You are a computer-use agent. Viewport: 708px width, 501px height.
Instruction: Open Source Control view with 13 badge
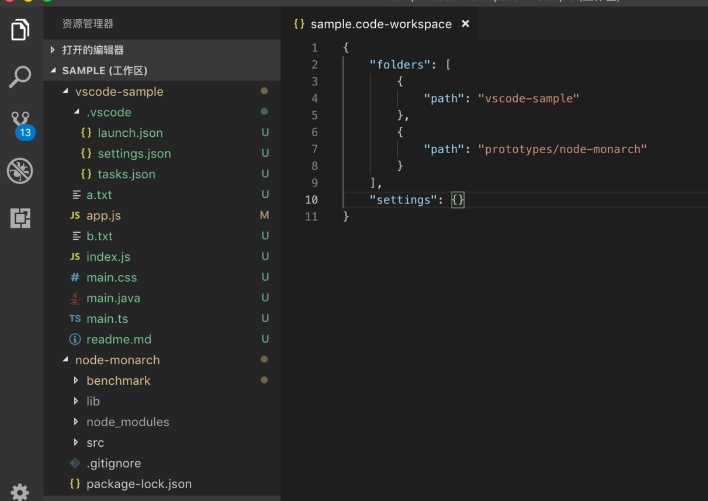(22, 125)
